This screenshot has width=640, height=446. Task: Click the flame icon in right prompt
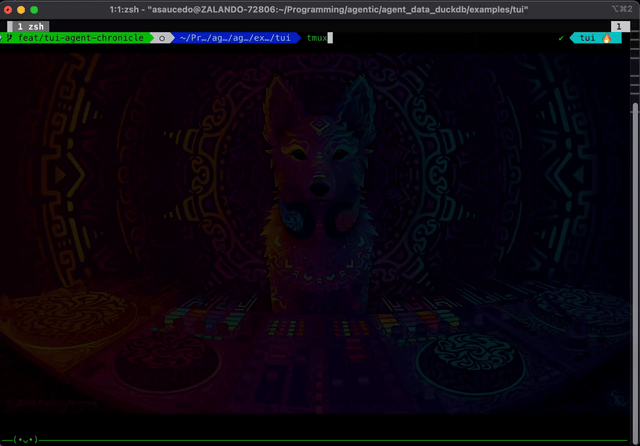point(606,38)
